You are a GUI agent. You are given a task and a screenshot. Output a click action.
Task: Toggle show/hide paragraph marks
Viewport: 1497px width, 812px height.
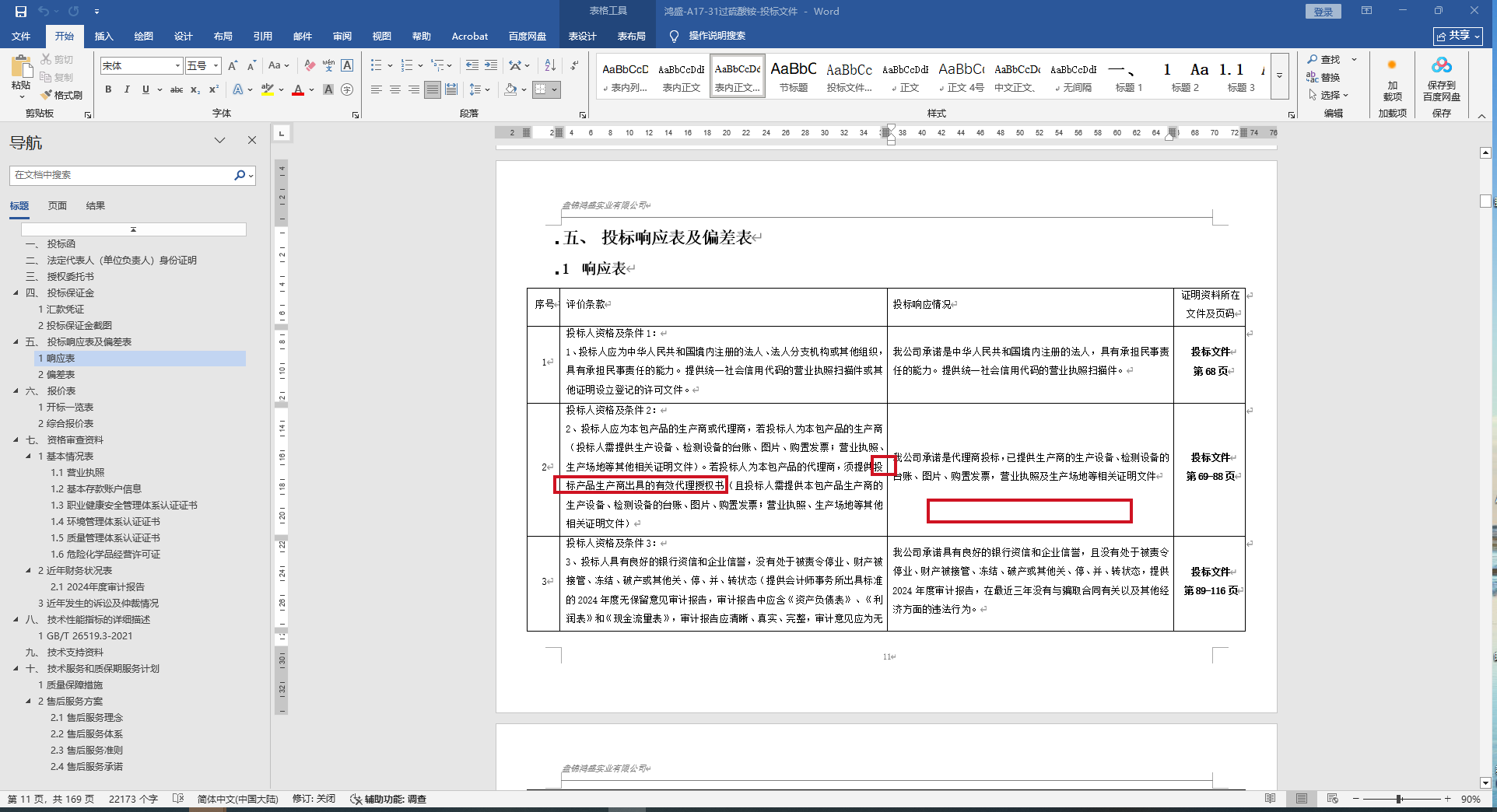(574, 65)
